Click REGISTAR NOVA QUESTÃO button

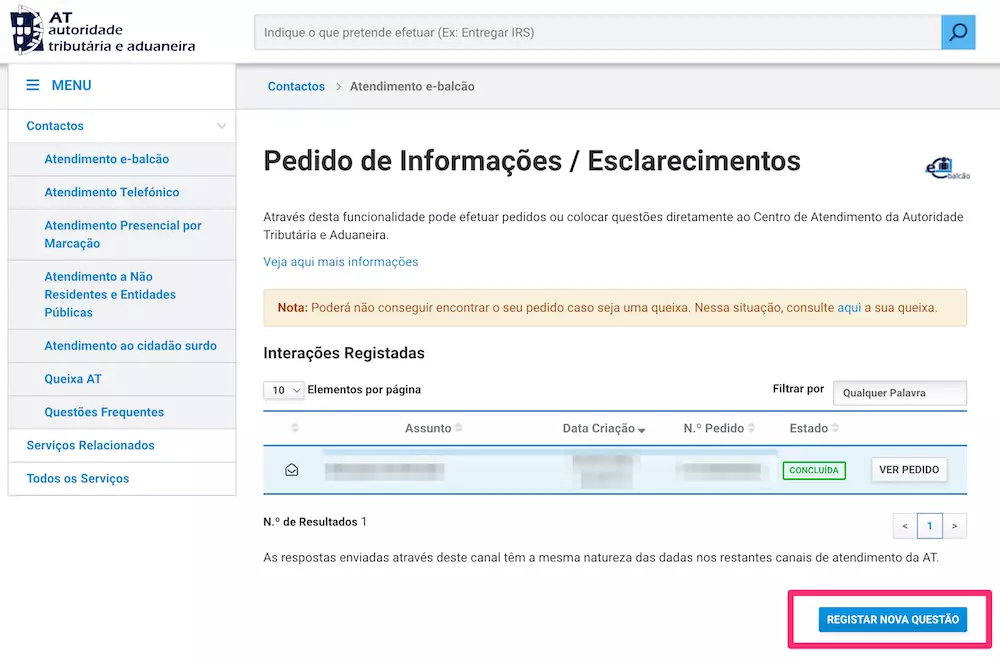point(892,619)
